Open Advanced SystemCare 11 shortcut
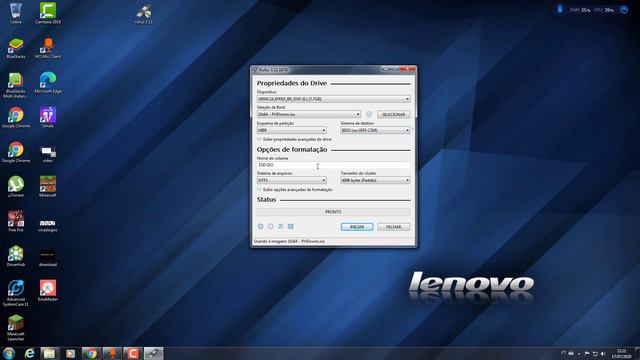Viewport: 640px width, 360px height. [16, 293]
